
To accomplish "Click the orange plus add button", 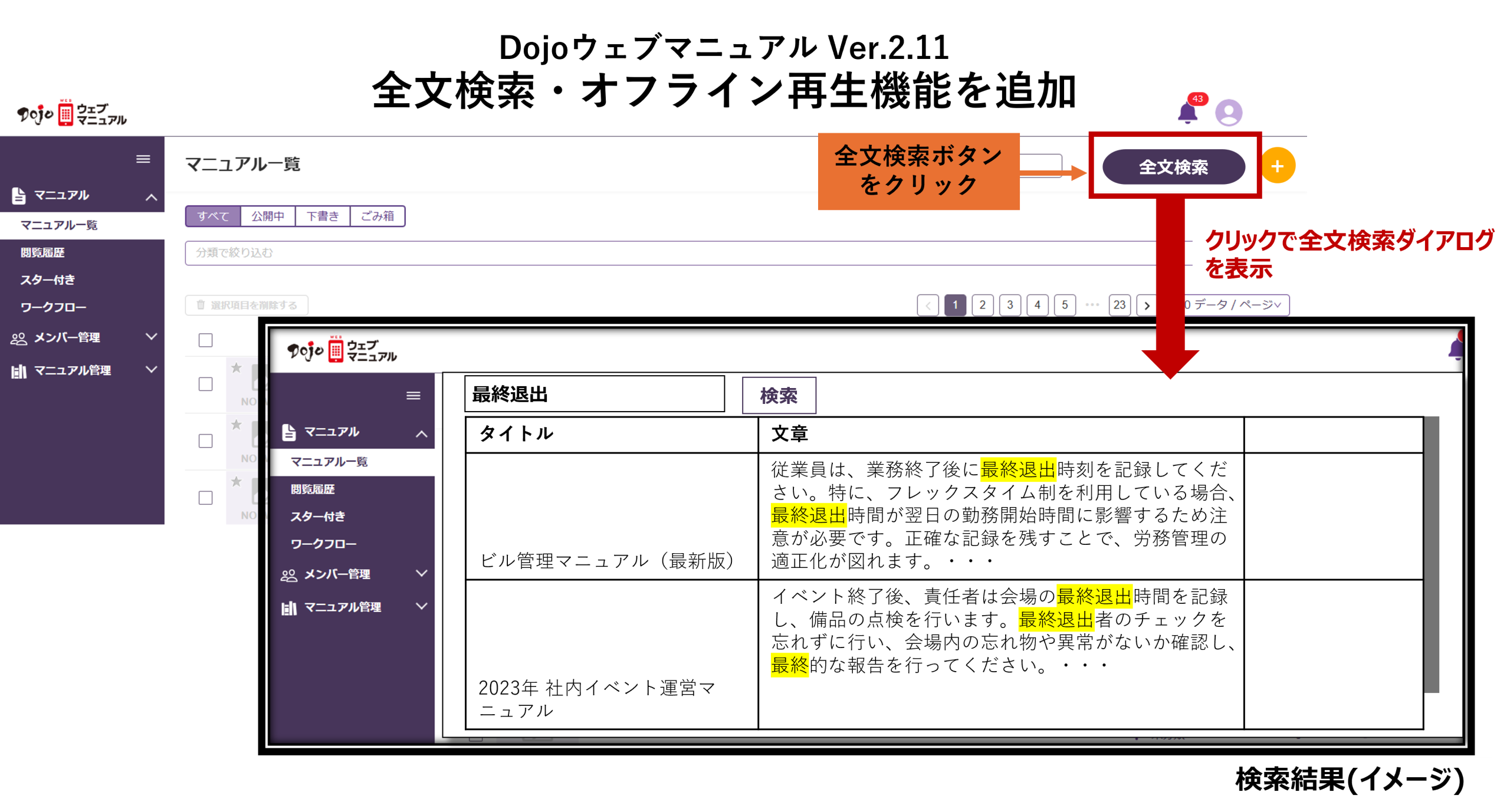I will [1277, 166].
